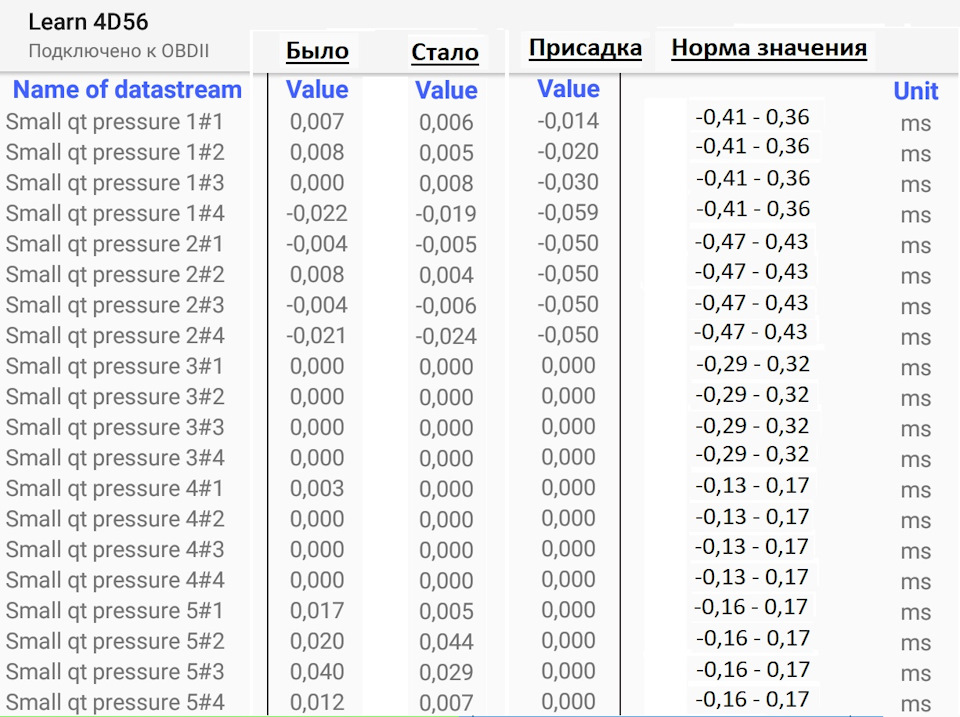This screenshot has height=717, width=960.
Task: Click Стало value 0,007 for 5#4
Action: 446,703
